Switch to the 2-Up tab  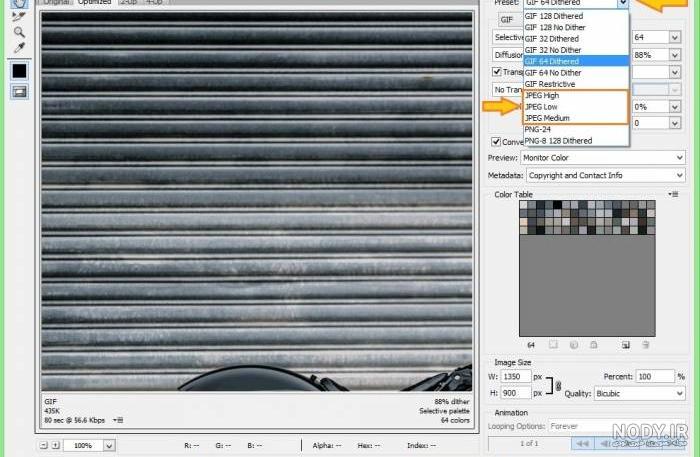coord(129,2)
